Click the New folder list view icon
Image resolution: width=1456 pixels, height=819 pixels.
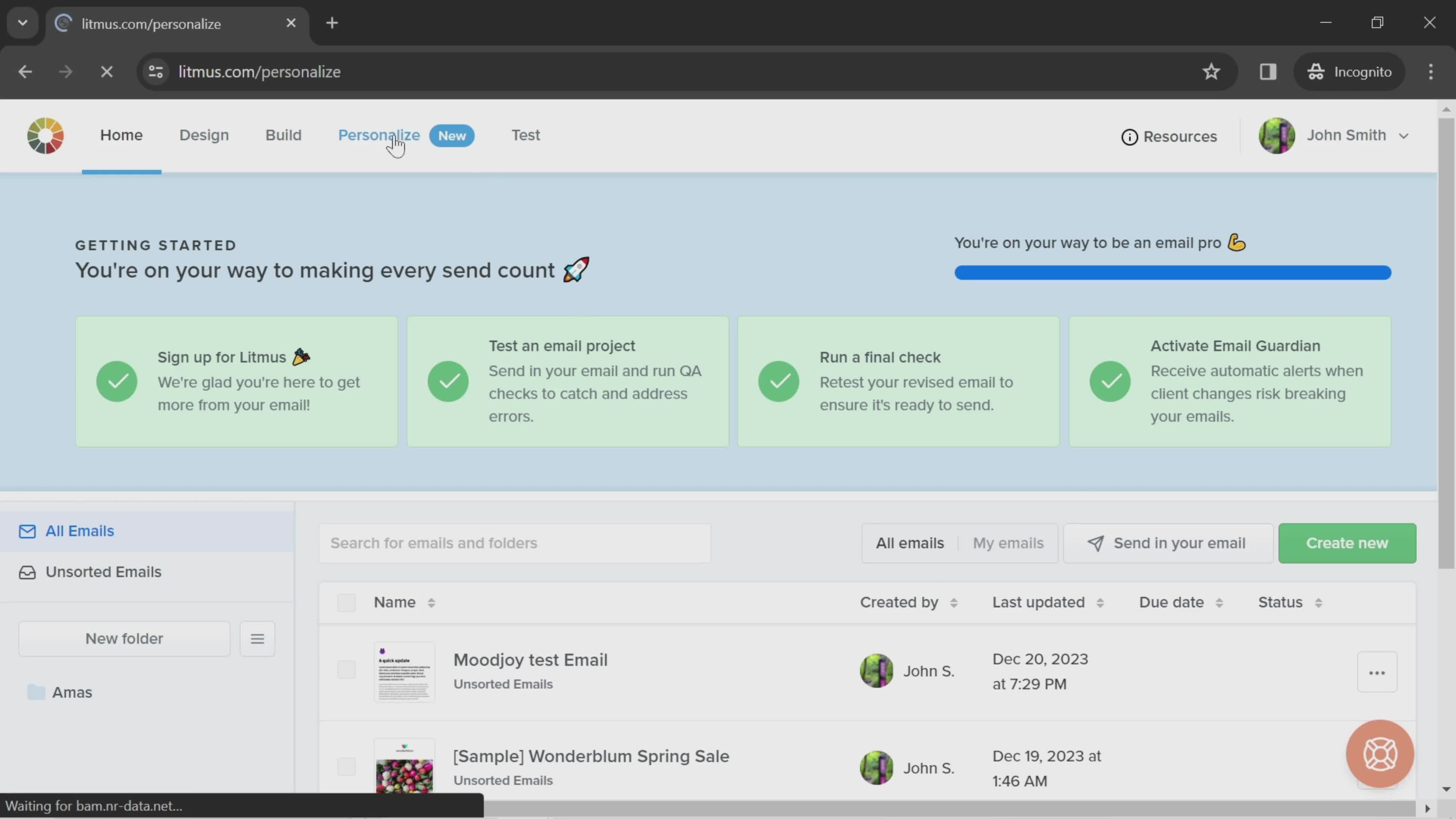point(257,638)
